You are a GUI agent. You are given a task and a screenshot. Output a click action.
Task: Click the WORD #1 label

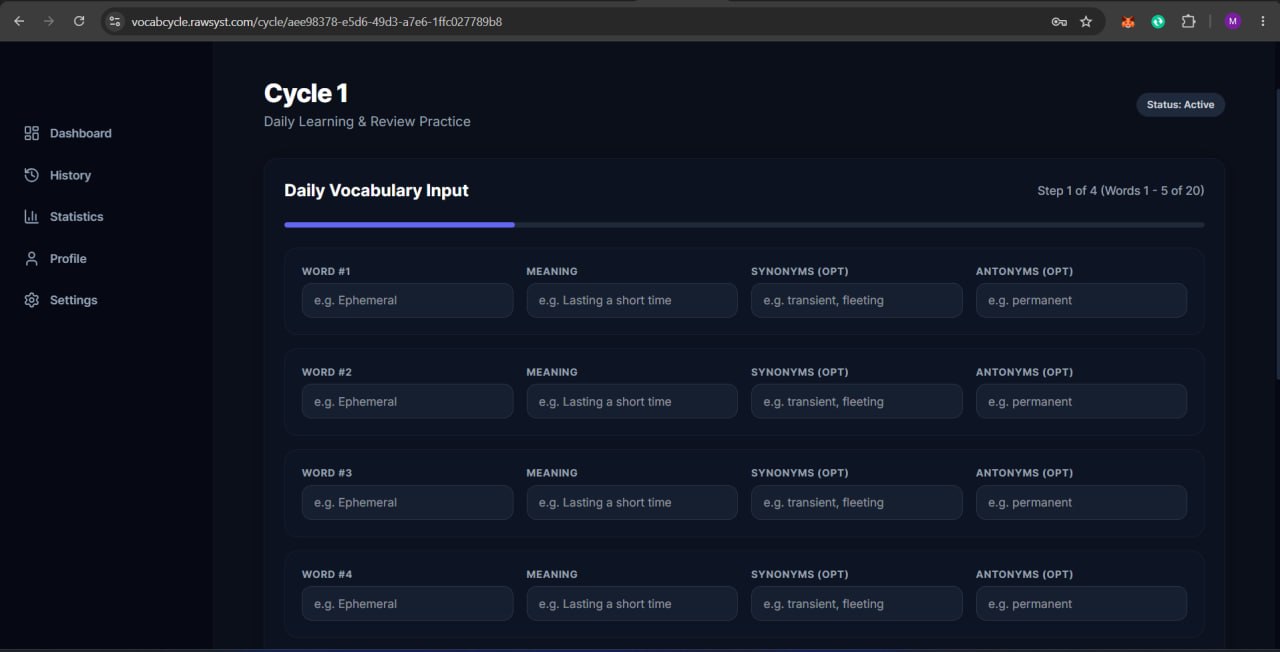(326, 271)
